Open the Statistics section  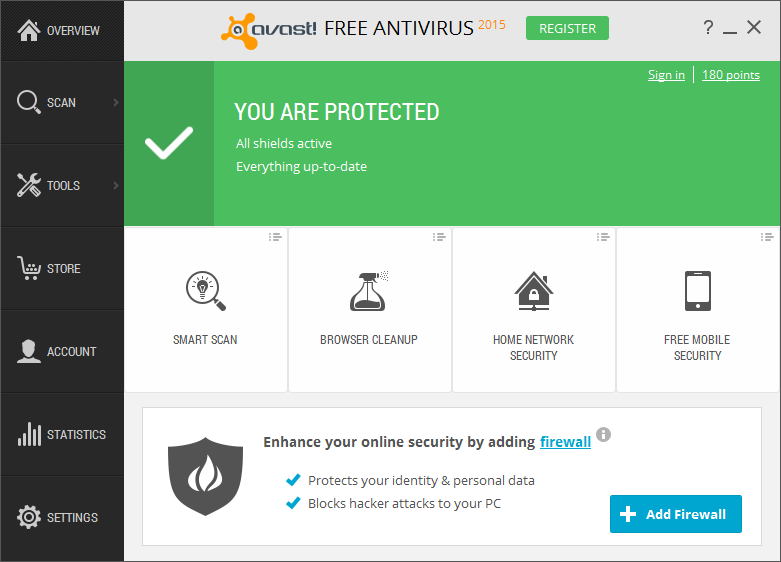[x=61, y=434]
